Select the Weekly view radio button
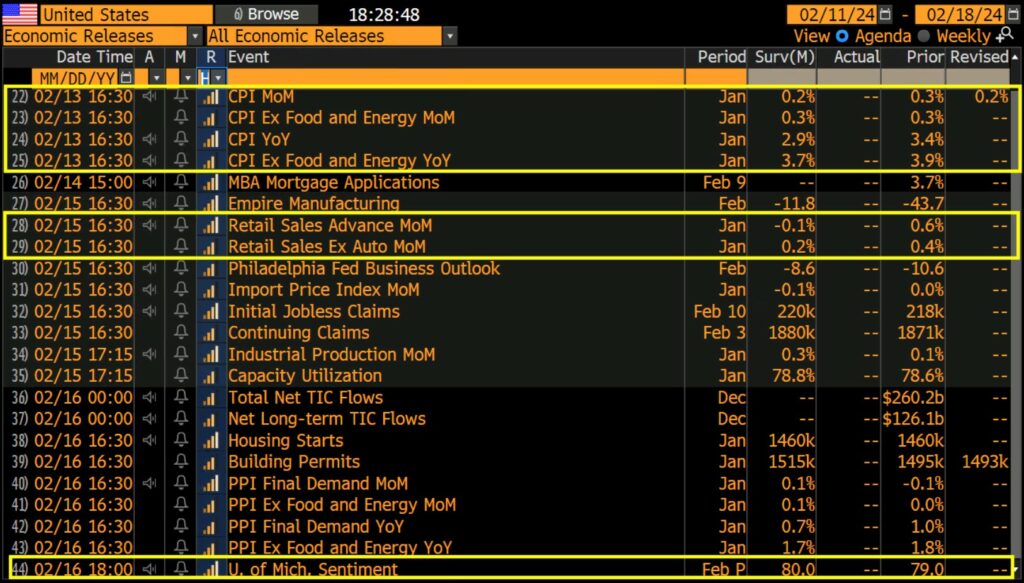The height and width of the screenshot is (583, 1024). click(x=924, y=36)
